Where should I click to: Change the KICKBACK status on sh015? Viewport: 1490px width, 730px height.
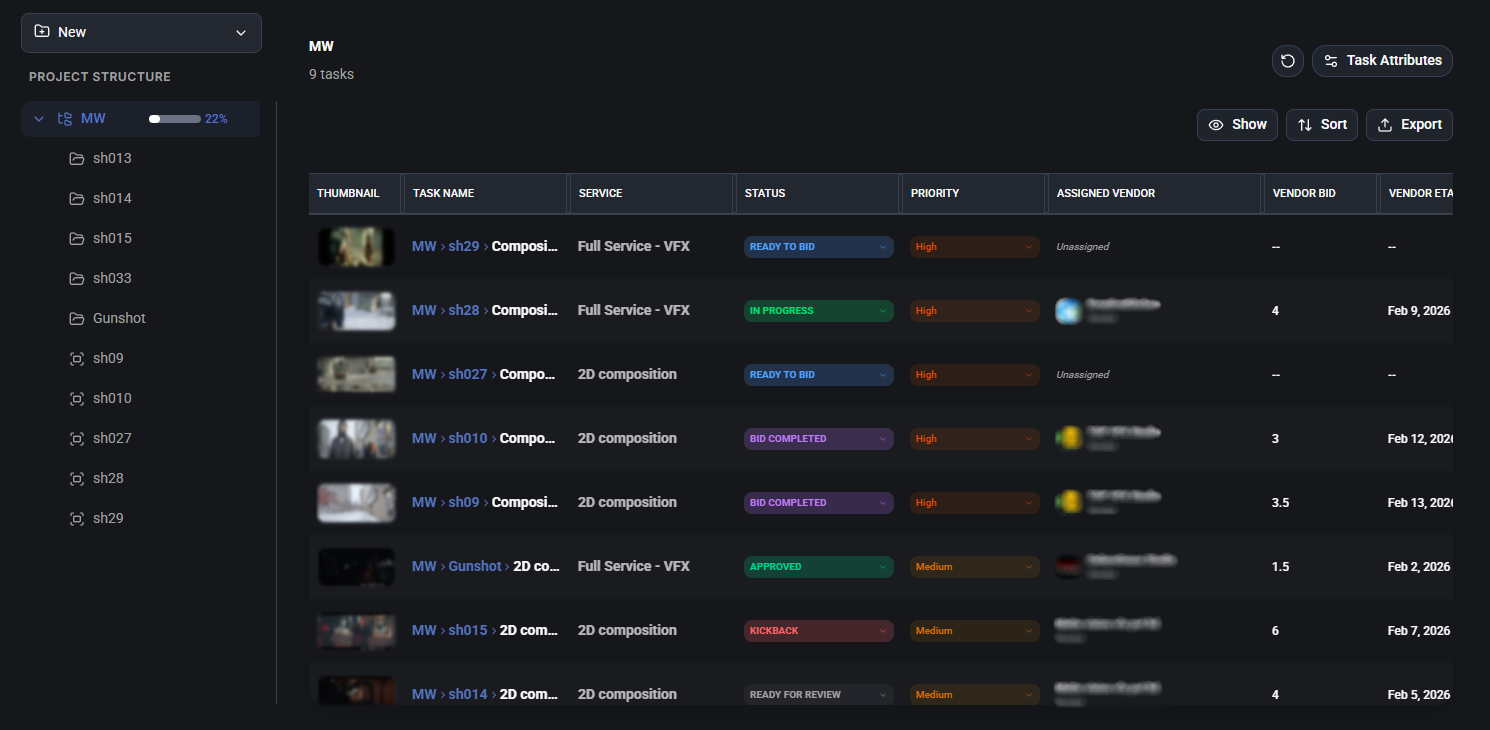(818, 631)
